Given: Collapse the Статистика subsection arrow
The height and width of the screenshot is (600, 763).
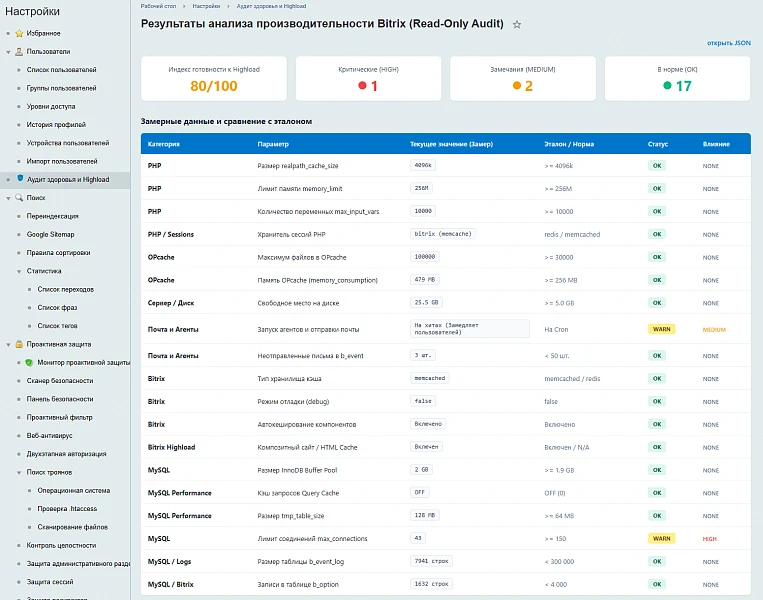Looking at the screenshot, I should [19, 271].
